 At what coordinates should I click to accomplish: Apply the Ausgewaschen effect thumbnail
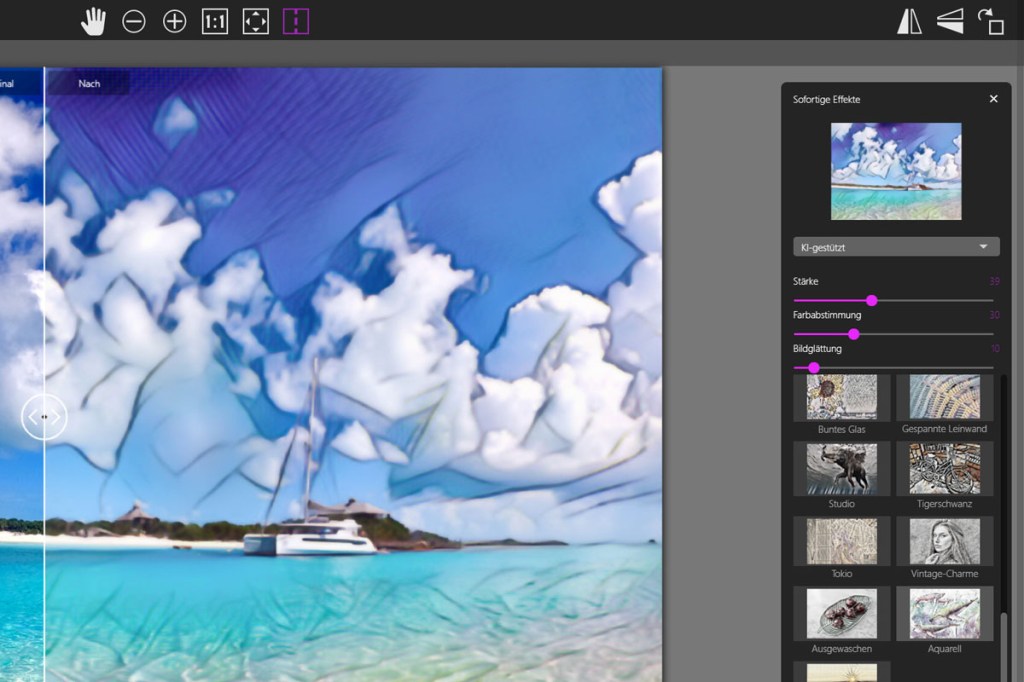coord(841,614)
